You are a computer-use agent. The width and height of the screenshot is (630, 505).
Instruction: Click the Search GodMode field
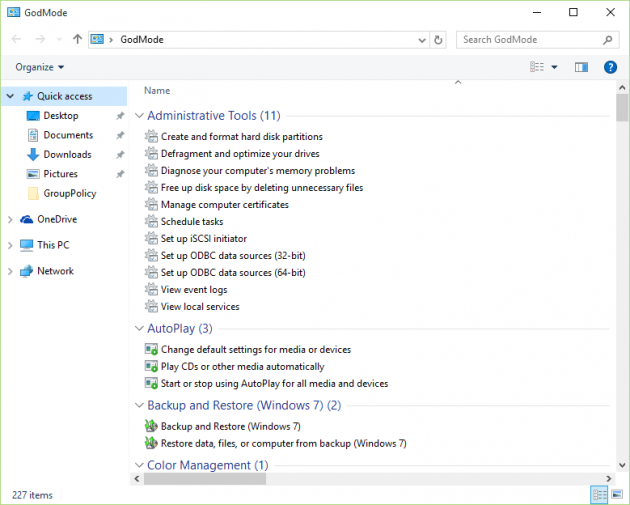pyautogui.click(x=538, y=40)
